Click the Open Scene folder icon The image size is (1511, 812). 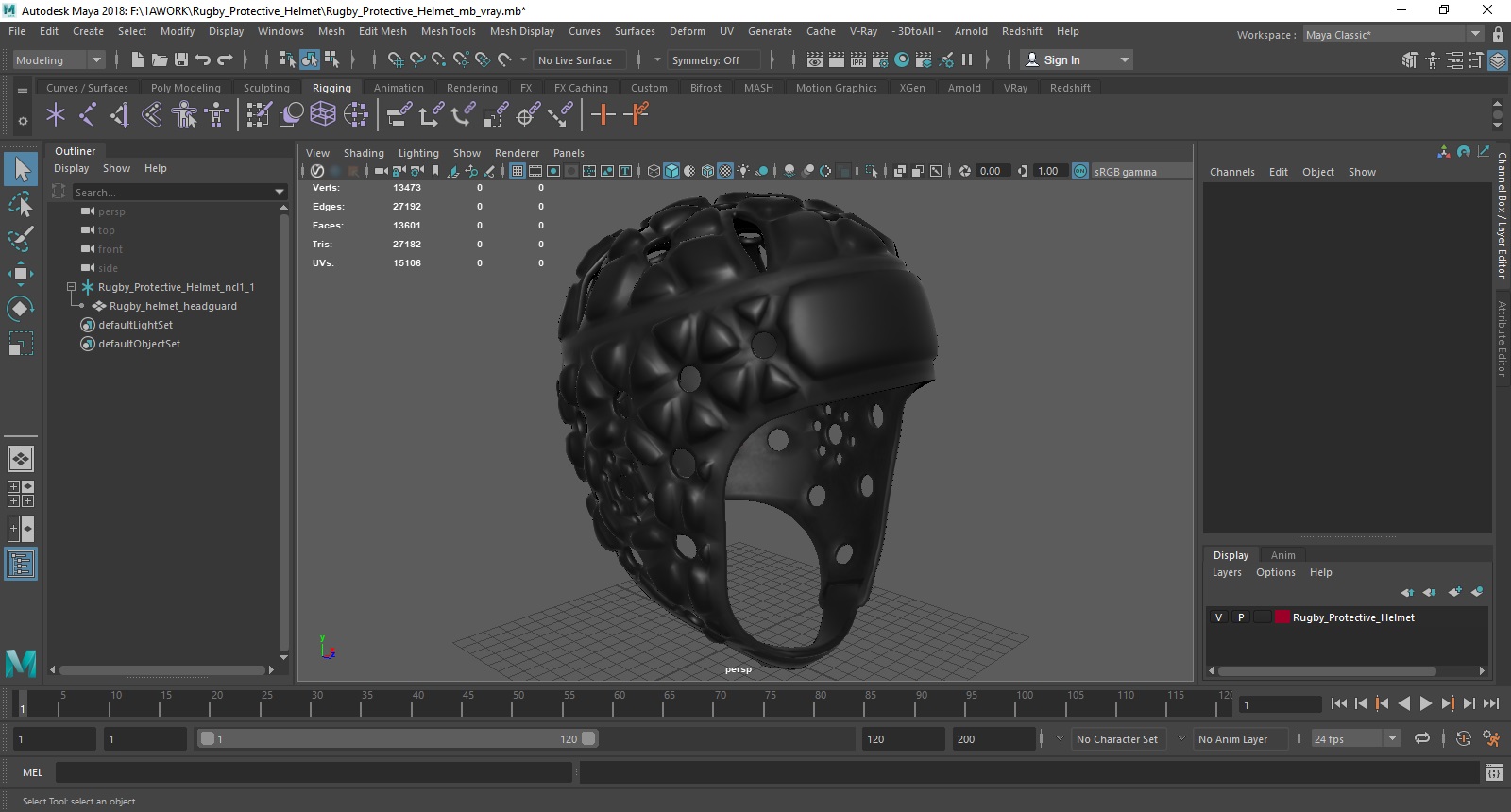pyautogui.click(x=160, y=59)
